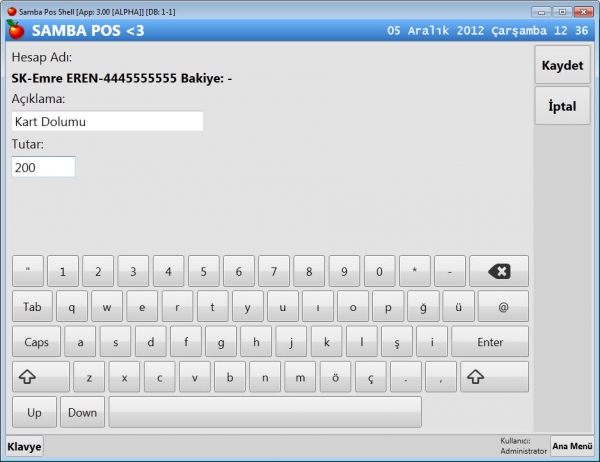
Task: Tap the f key
Action: 186,342
